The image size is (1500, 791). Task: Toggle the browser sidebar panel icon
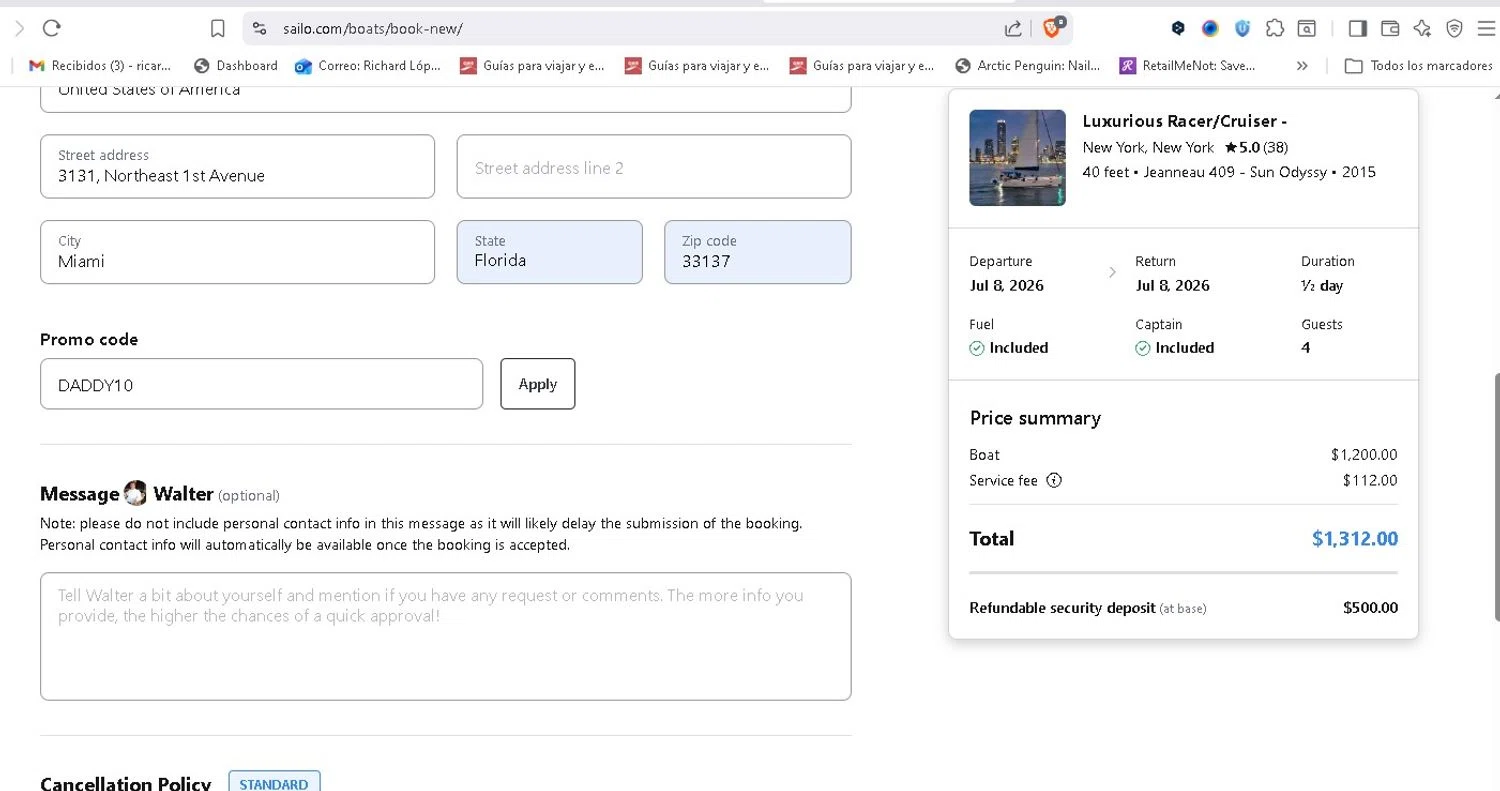pos(1357,29)
